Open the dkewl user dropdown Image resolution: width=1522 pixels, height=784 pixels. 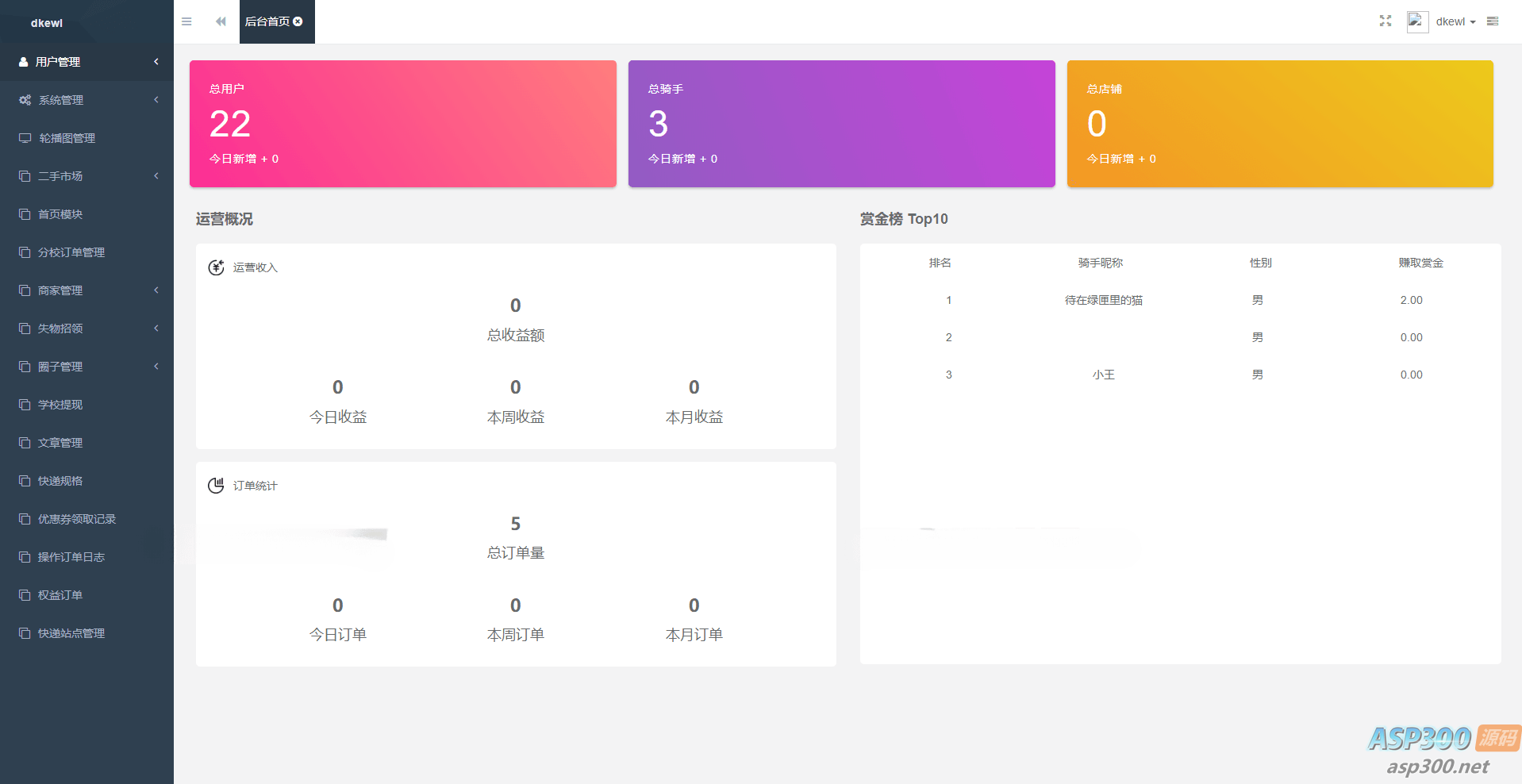(x=1455, y=21)
